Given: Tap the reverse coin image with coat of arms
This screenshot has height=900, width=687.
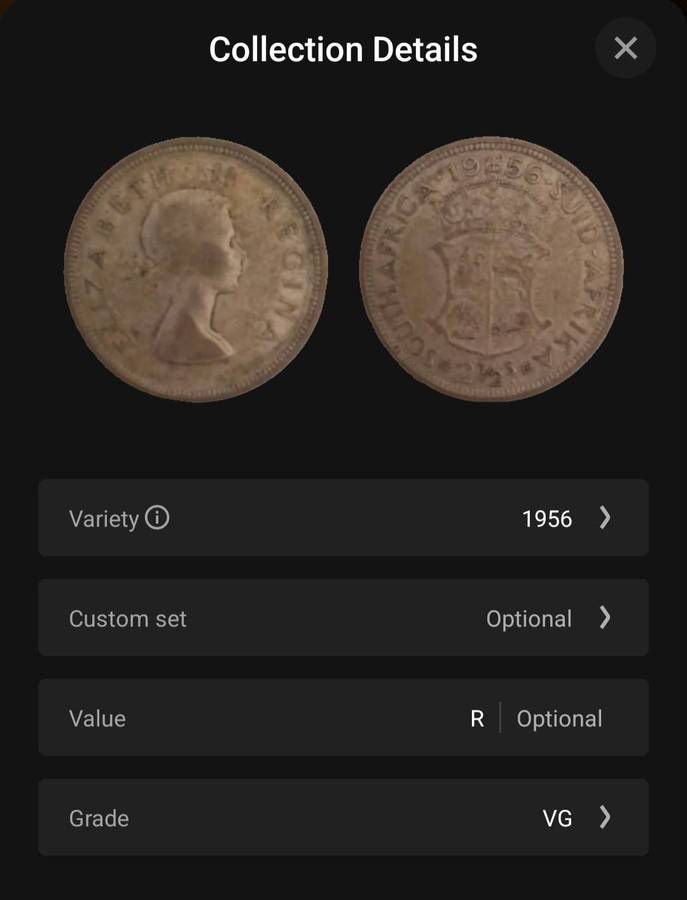Looking at the screenshot, I should (491, 269).
